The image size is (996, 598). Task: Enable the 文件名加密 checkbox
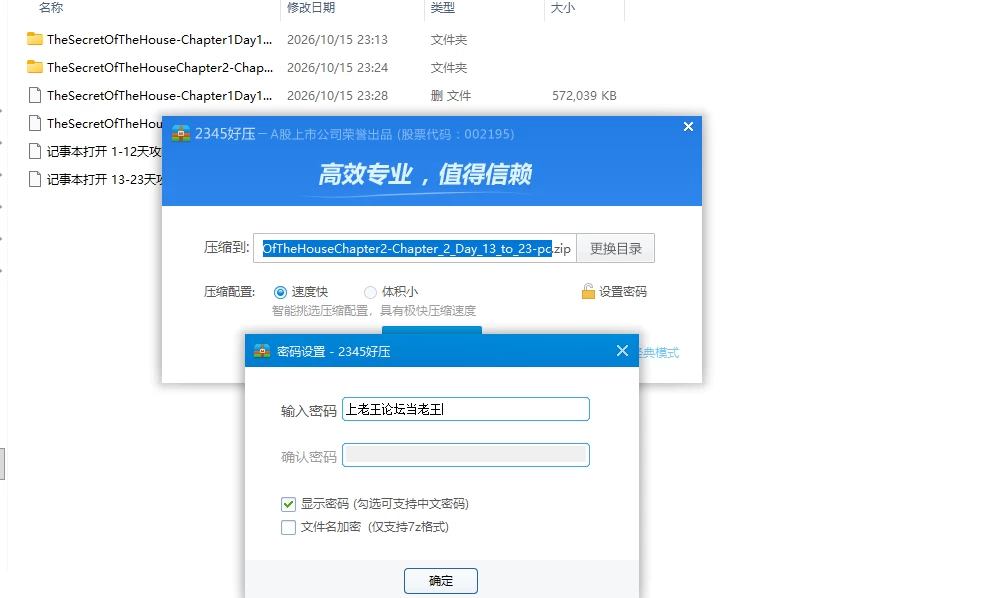(x=288, y=527)
